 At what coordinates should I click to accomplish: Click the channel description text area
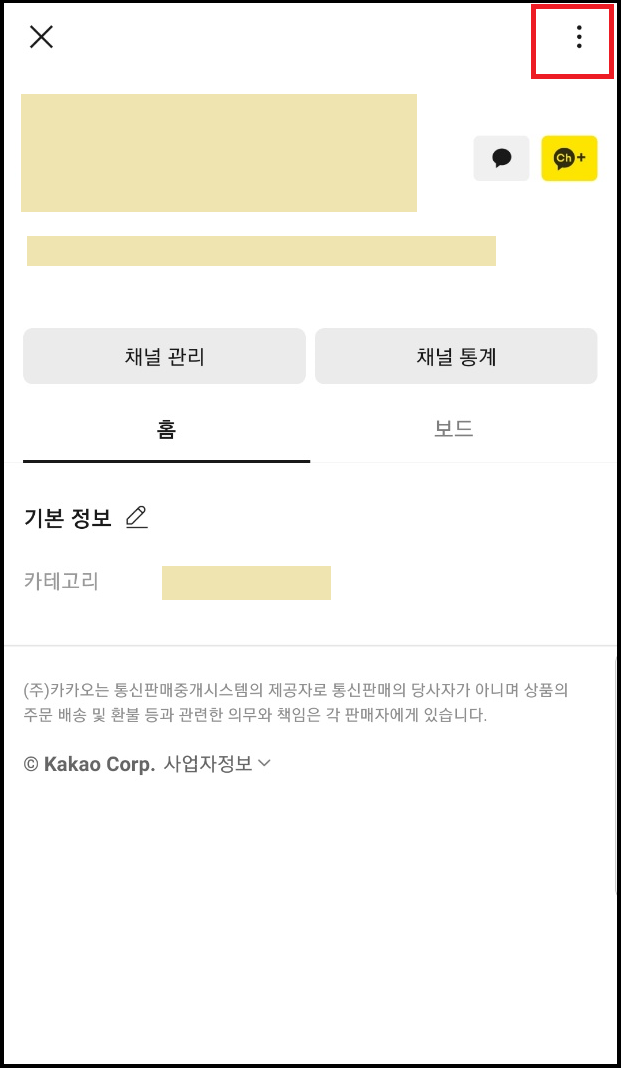[x=260, y=251]
